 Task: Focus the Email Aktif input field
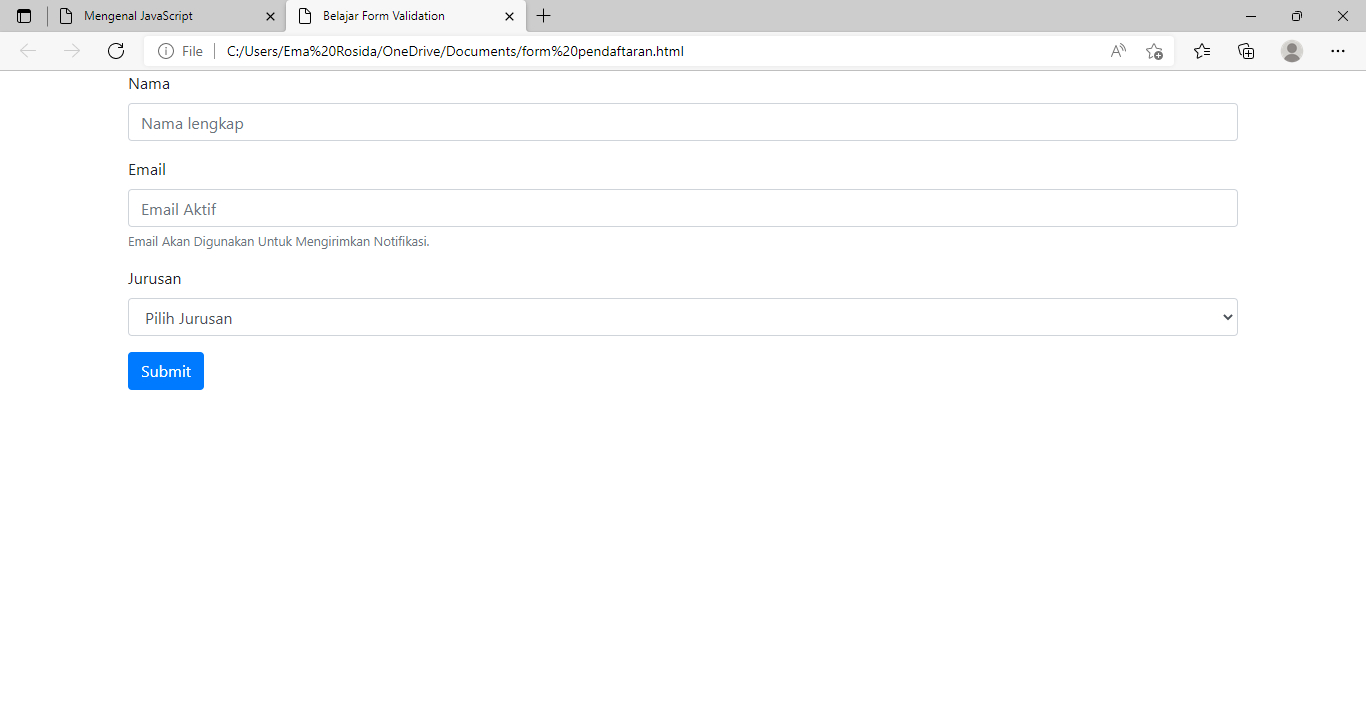[x=683, y=208]
